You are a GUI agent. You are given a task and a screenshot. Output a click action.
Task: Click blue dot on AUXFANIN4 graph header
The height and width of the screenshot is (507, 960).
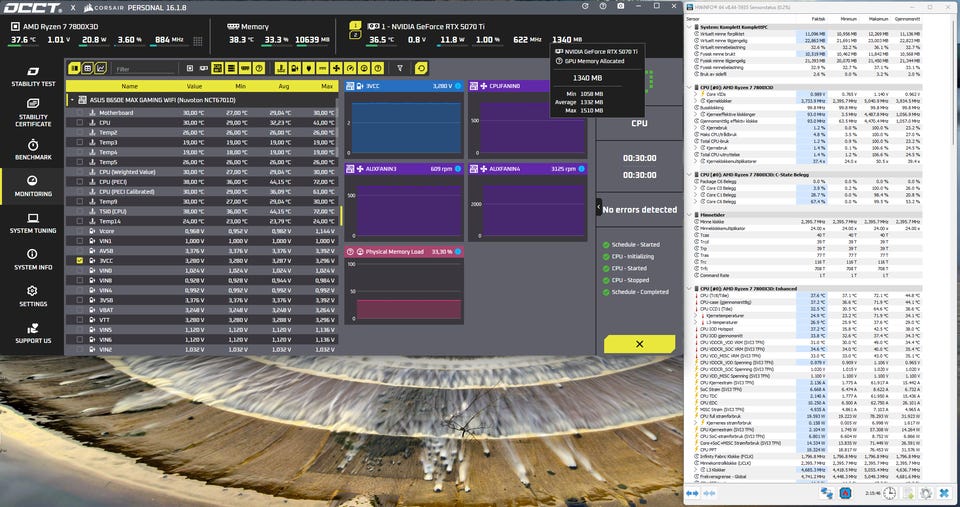coord(581,168)
